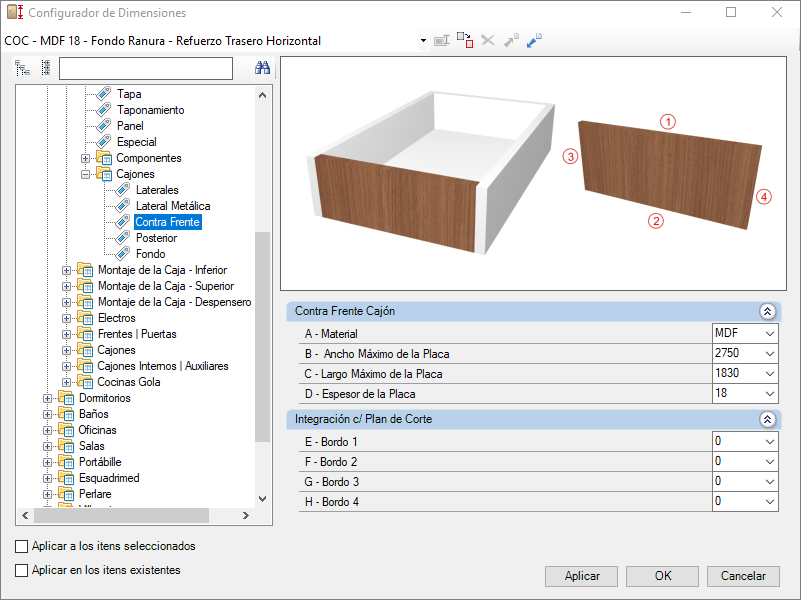This screenshot has height=600, width=801.
Task: Expand the Frentes | Puertas folder
Action: [x=66, y=334]
